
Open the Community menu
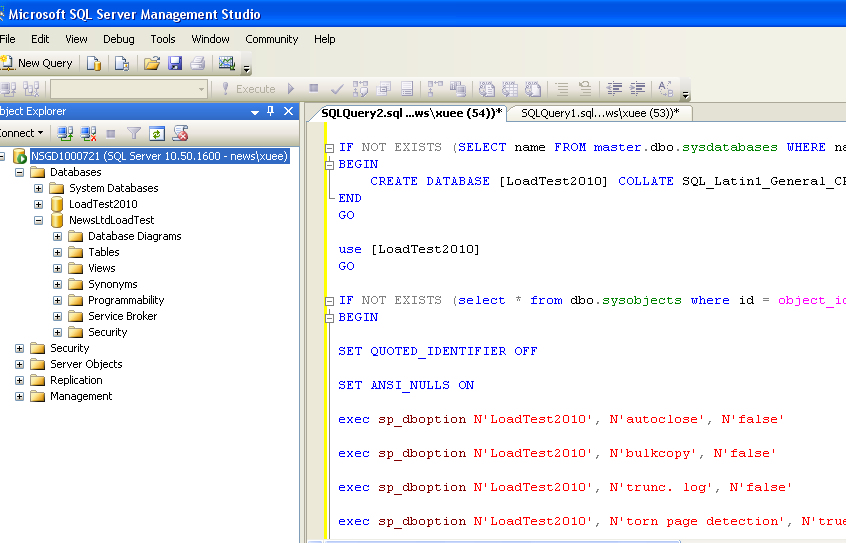click(271, 39)
